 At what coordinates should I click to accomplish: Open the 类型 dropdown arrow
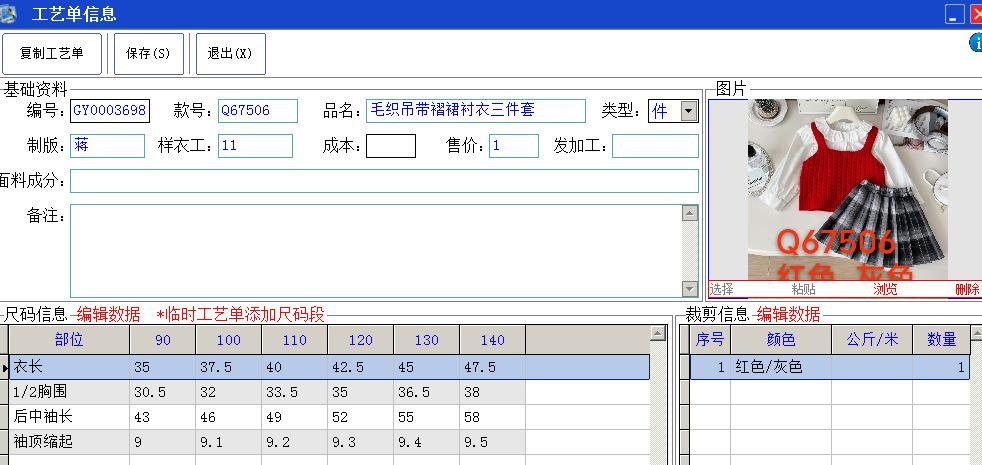(689, 111)
